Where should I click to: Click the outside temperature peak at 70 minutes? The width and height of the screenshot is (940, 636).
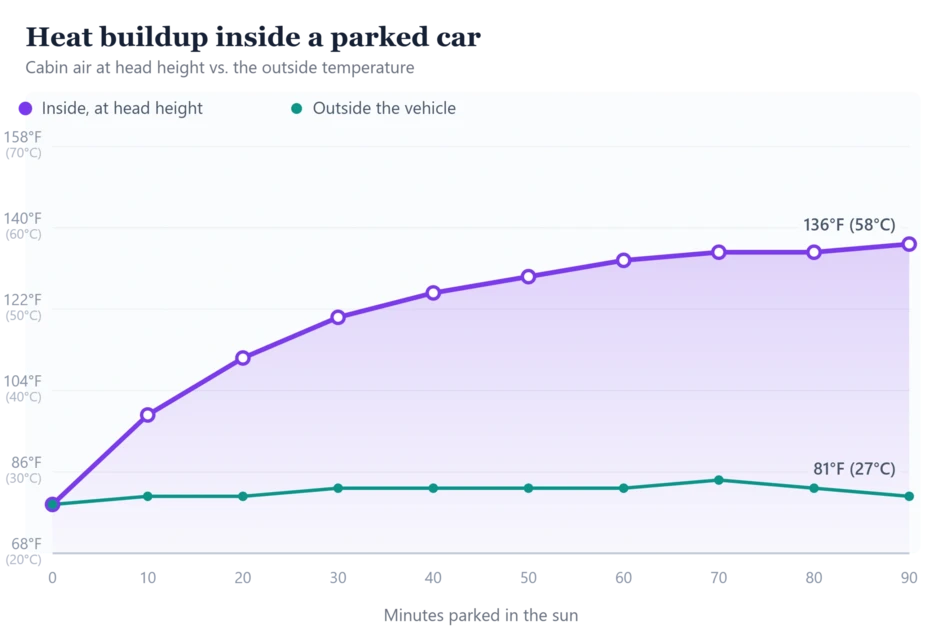coord(719,480)
